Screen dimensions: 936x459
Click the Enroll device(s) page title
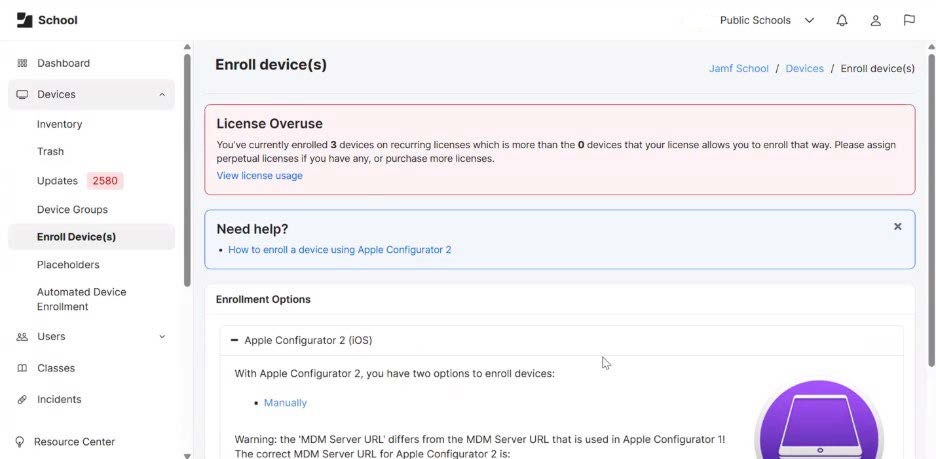[271, 64]
